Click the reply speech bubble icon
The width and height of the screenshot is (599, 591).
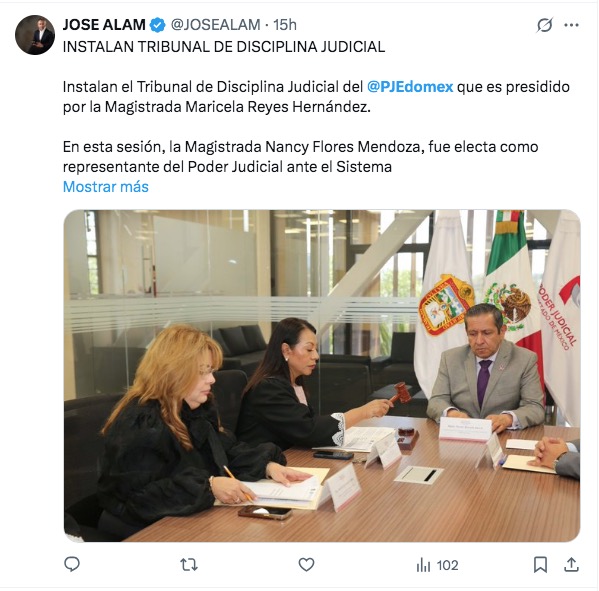[x=72, y=564]
